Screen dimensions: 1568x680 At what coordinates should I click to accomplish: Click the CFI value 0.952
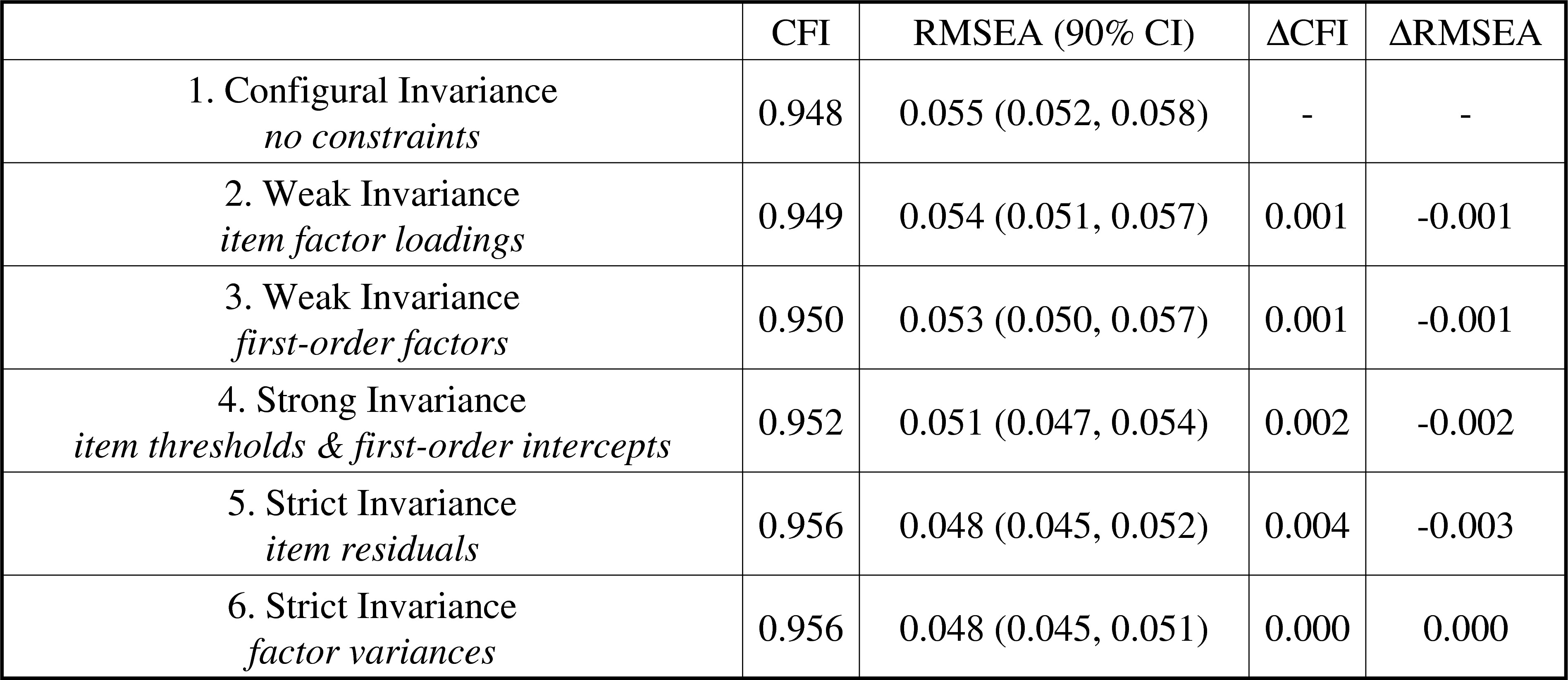pos(800,423)
